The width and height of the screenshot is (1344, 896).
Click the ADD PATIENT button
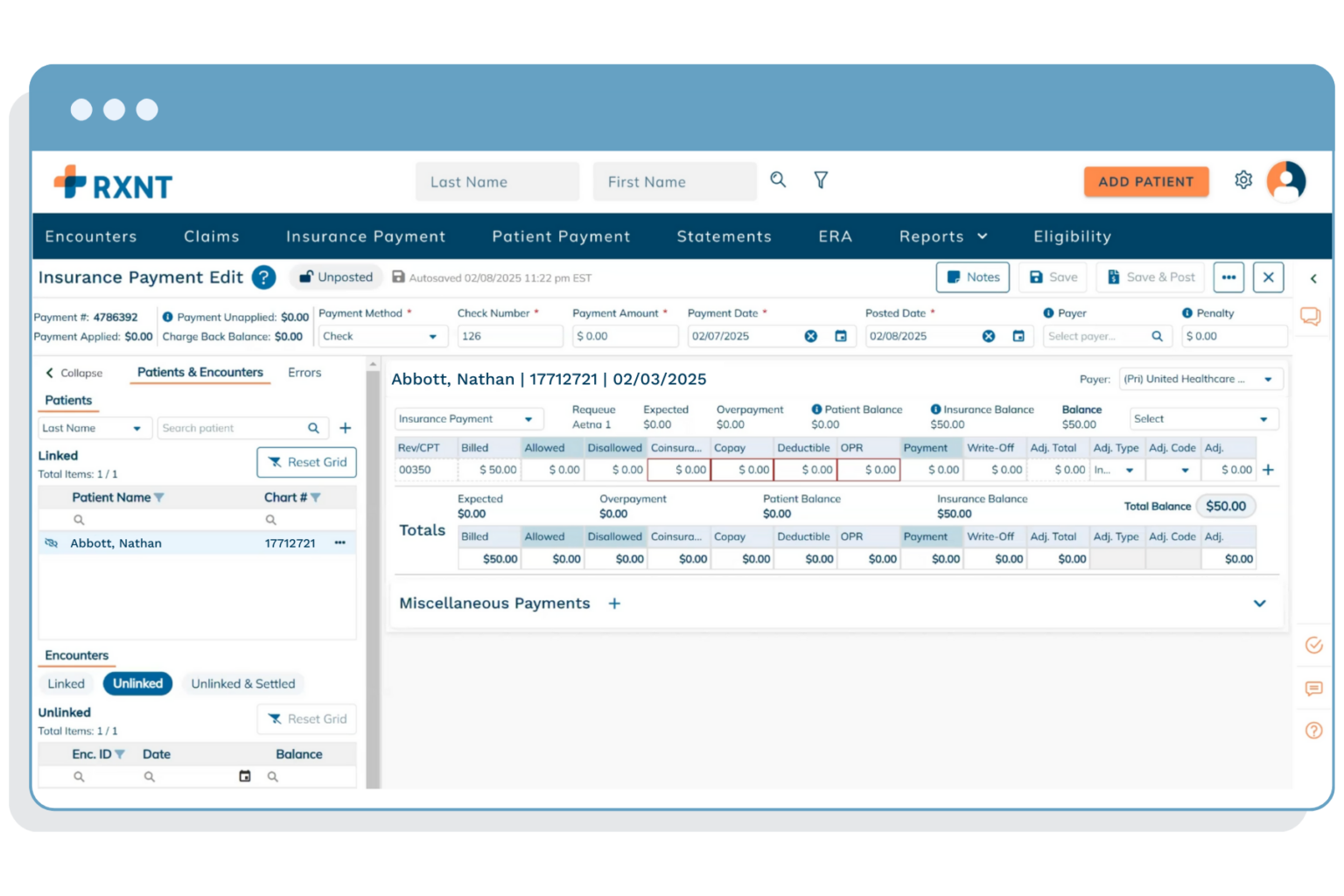1145,181
